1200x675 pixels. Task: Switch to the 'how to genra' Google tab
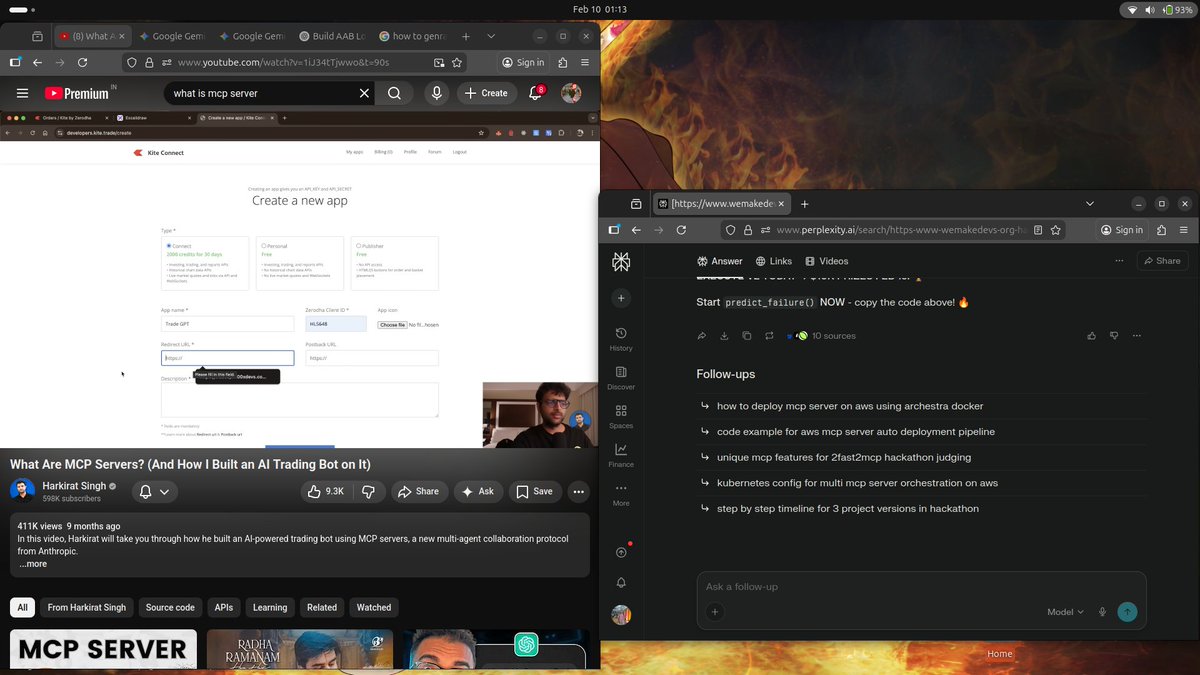point(414,36)
